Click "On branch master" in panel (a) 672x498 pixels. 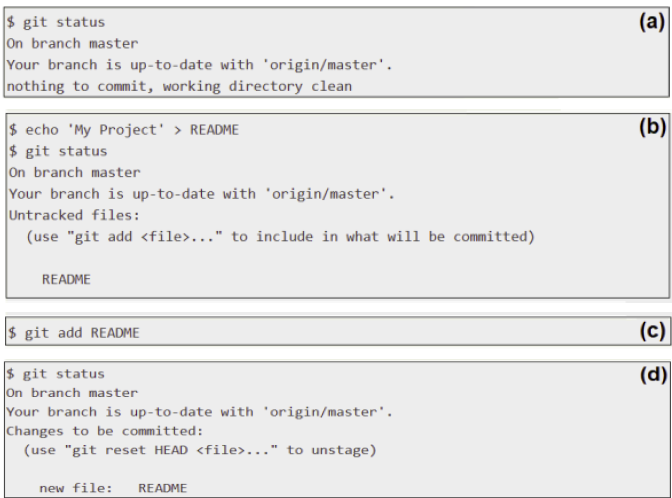click(x=73, y=43)
